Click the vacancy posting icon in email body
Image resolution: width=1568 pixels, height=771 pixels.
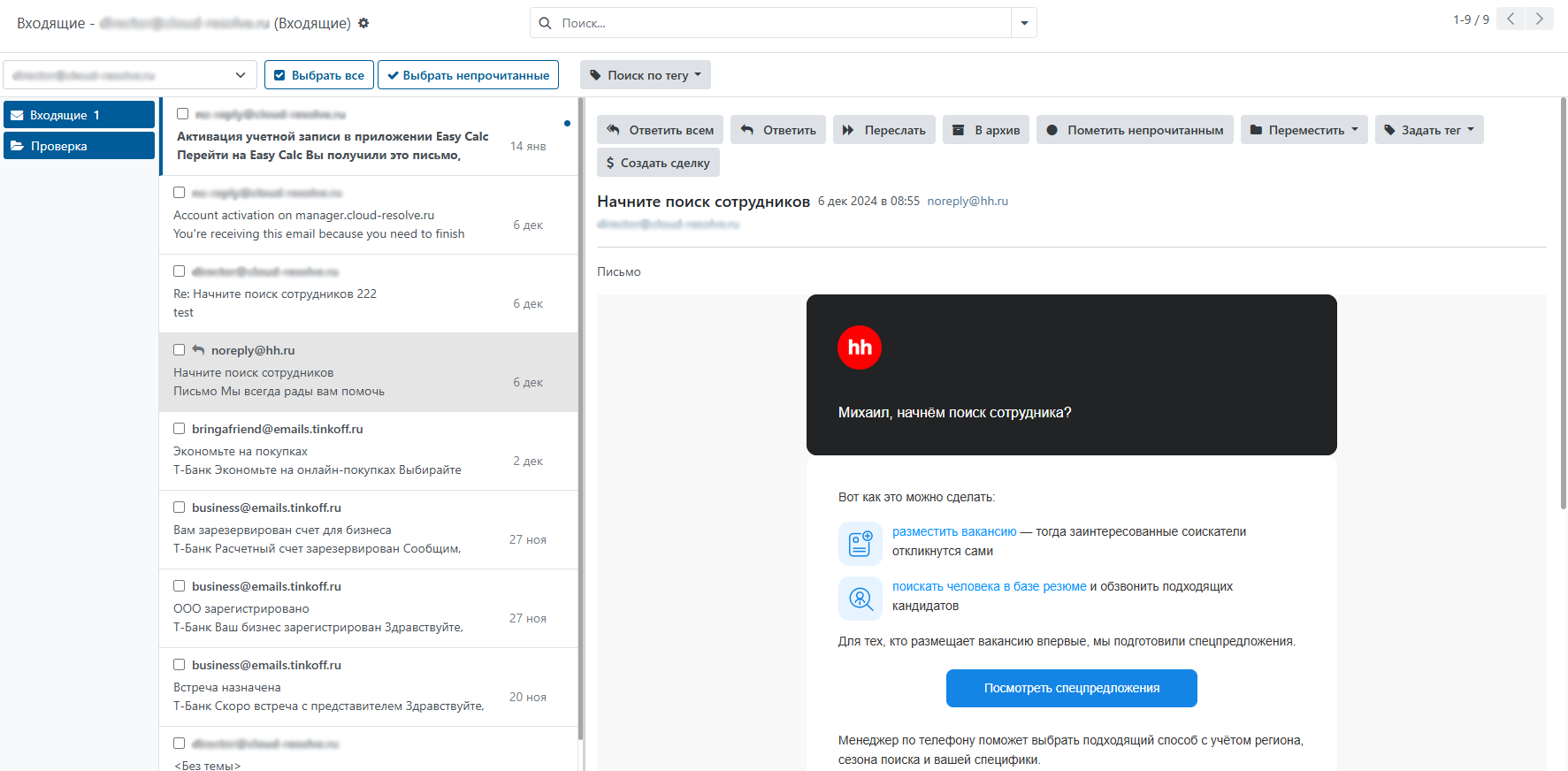click(860, 543)
